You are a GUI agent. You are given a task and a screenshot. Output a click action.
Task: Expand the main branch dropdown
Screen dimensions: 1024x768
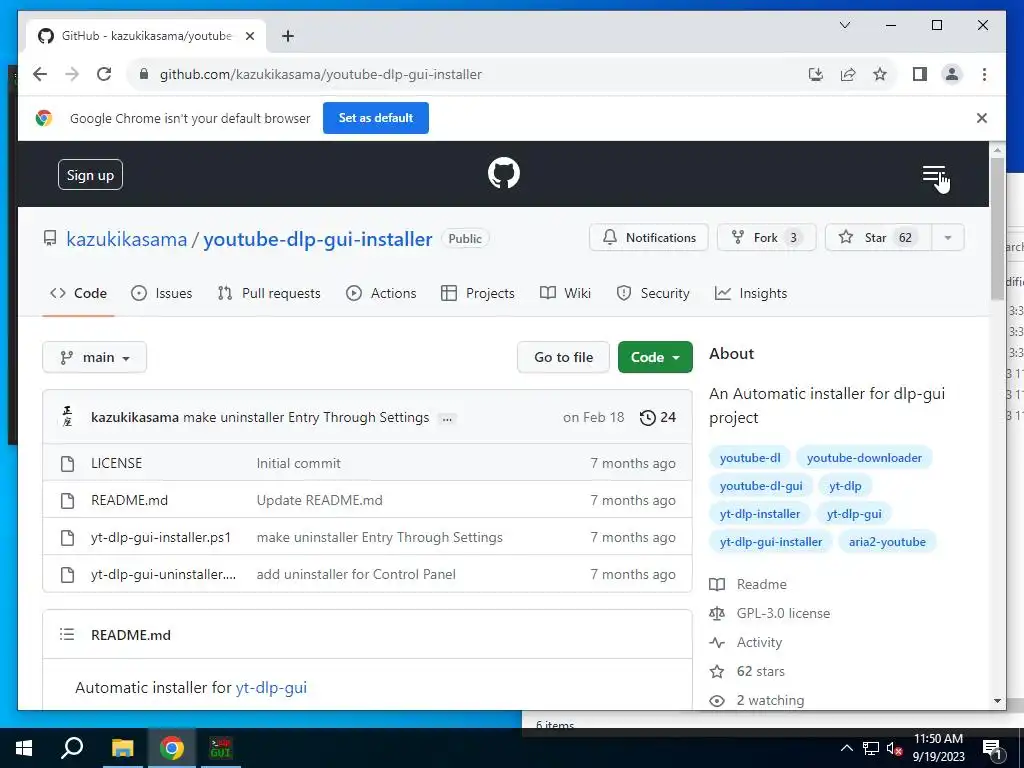pos(95,357)
